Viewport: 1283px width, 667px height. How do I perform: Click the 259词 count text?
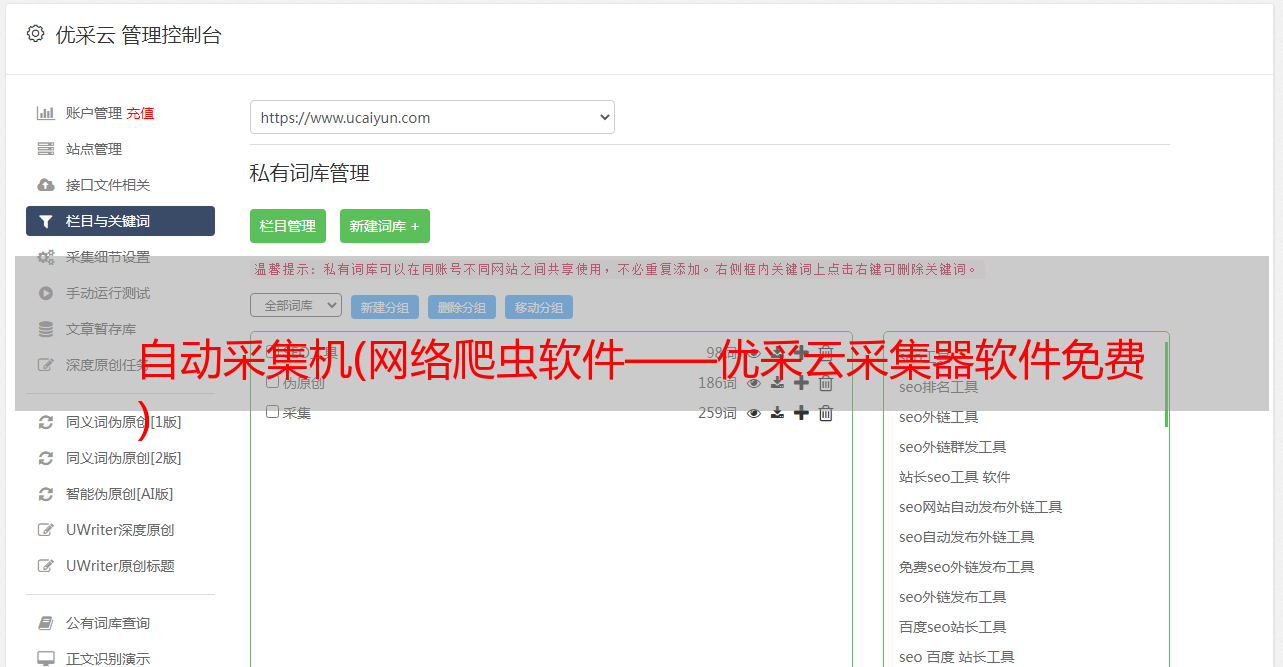[x=717, y=413]
